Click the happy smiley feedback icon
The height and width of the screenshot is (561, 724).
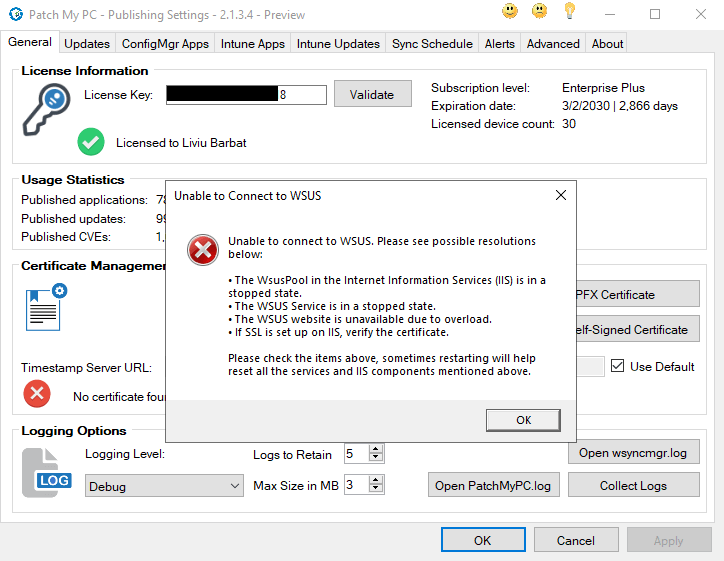(510, 11)
